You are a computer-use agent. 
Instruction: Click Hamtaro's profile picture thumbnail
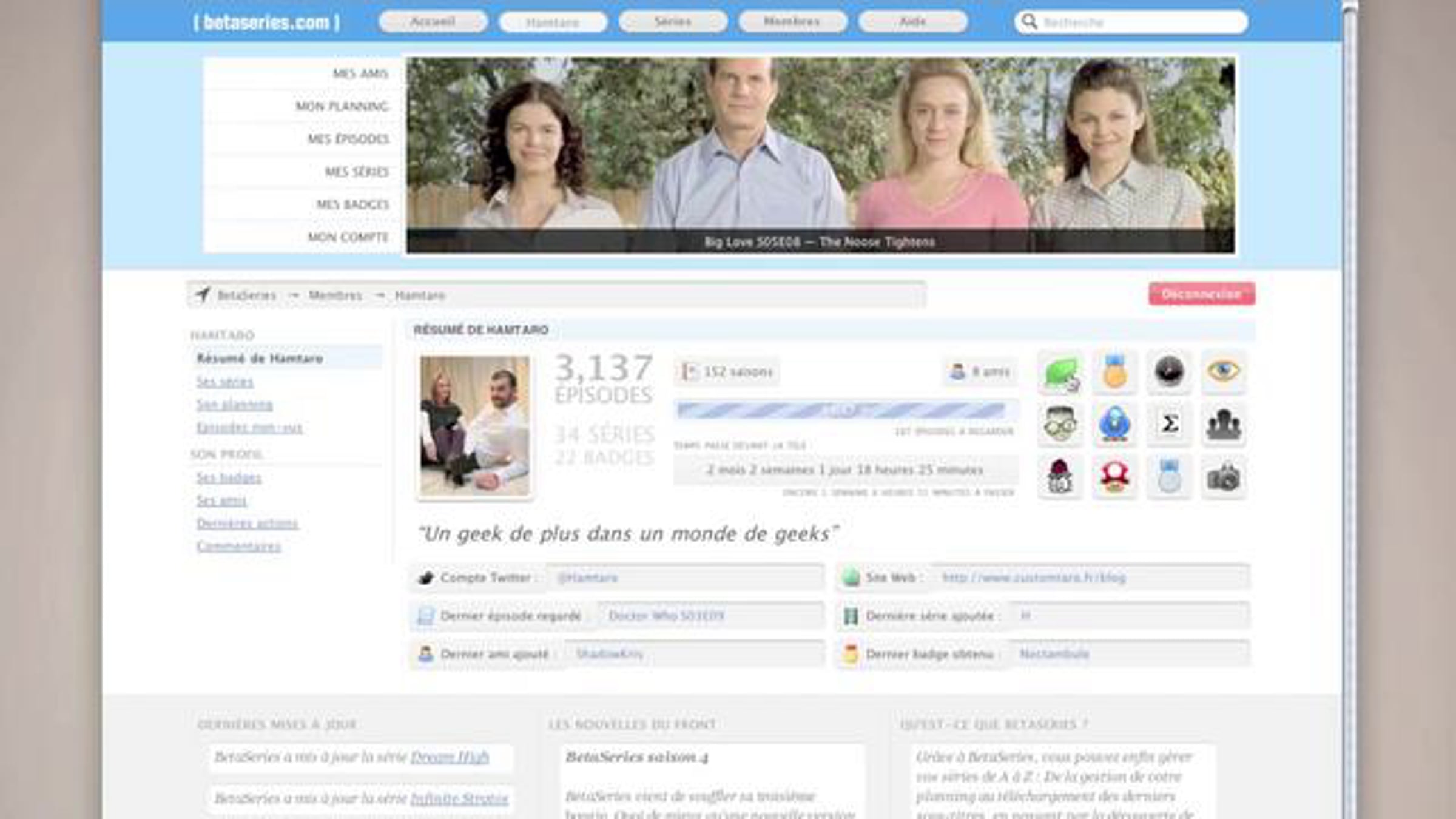474,425
